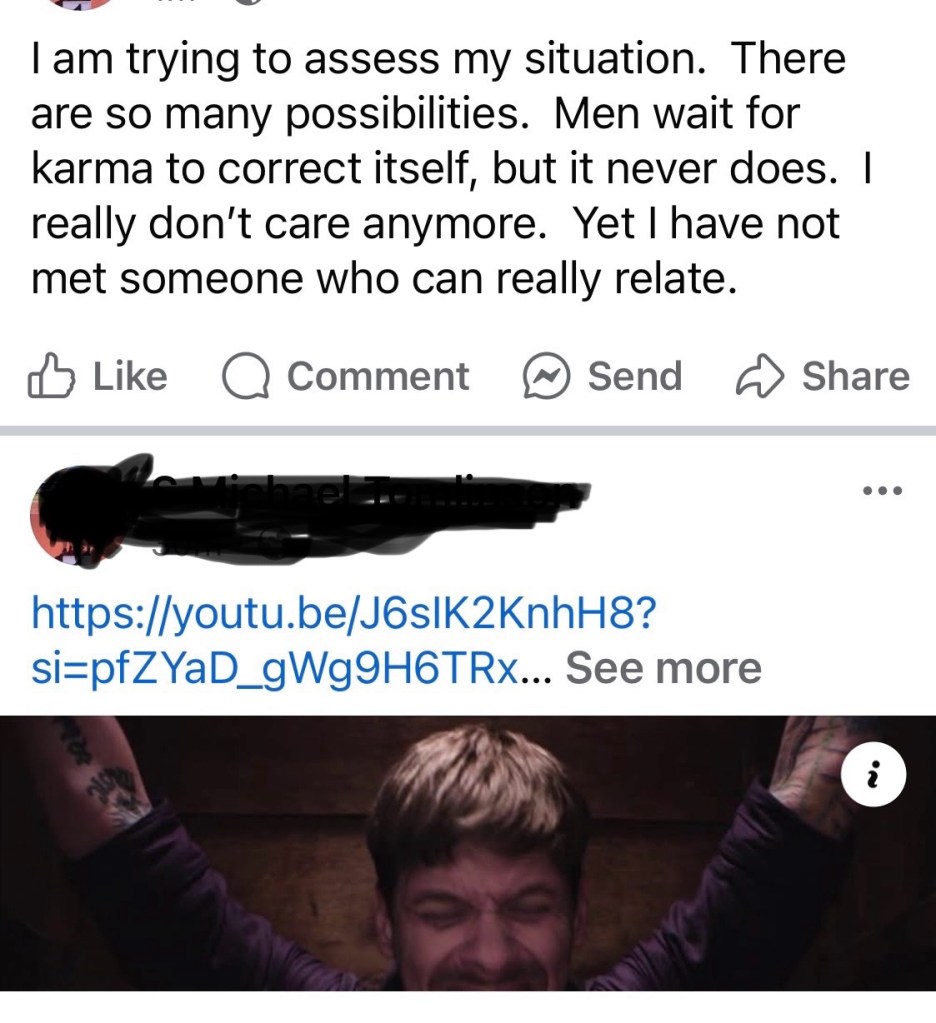Expand post with See more
The height and width of the screenshot is (1023, 936).
tap(663, 668)
